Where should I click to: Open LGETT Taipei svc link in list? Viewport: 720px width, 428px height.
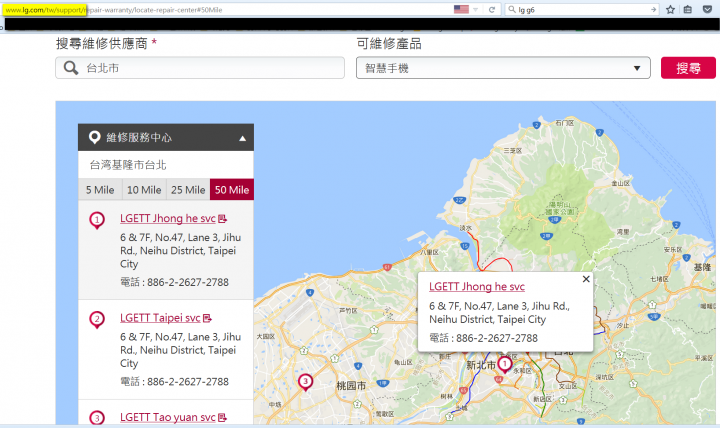(x=160, y=318)
